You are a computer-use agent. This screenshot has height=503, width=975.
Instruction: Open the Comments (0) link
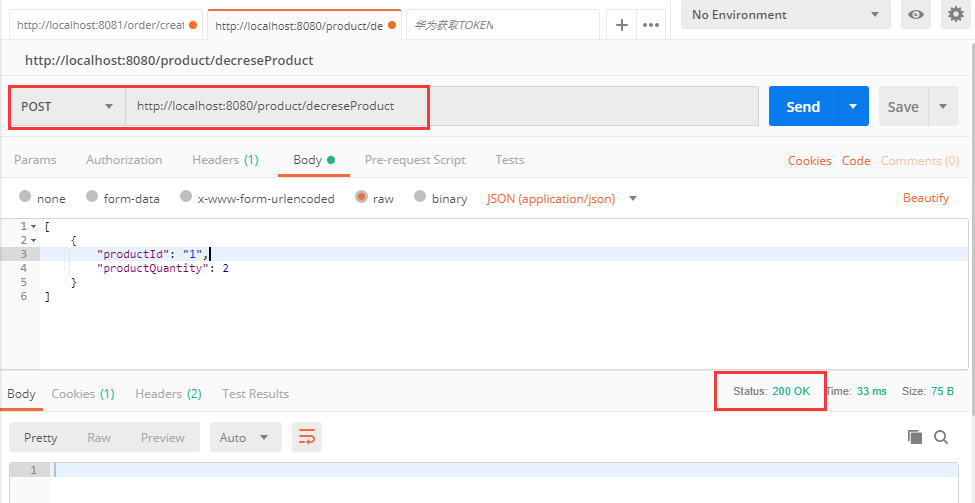click(x=920, y=160)
